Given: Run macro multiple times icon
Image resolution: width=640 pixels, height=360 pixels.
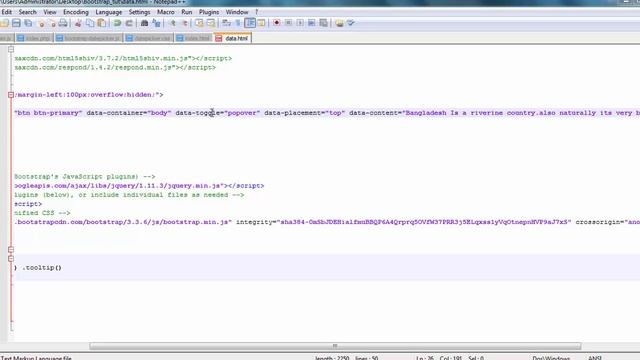Looking at the screenshot, I should click(x=311, y=23).
